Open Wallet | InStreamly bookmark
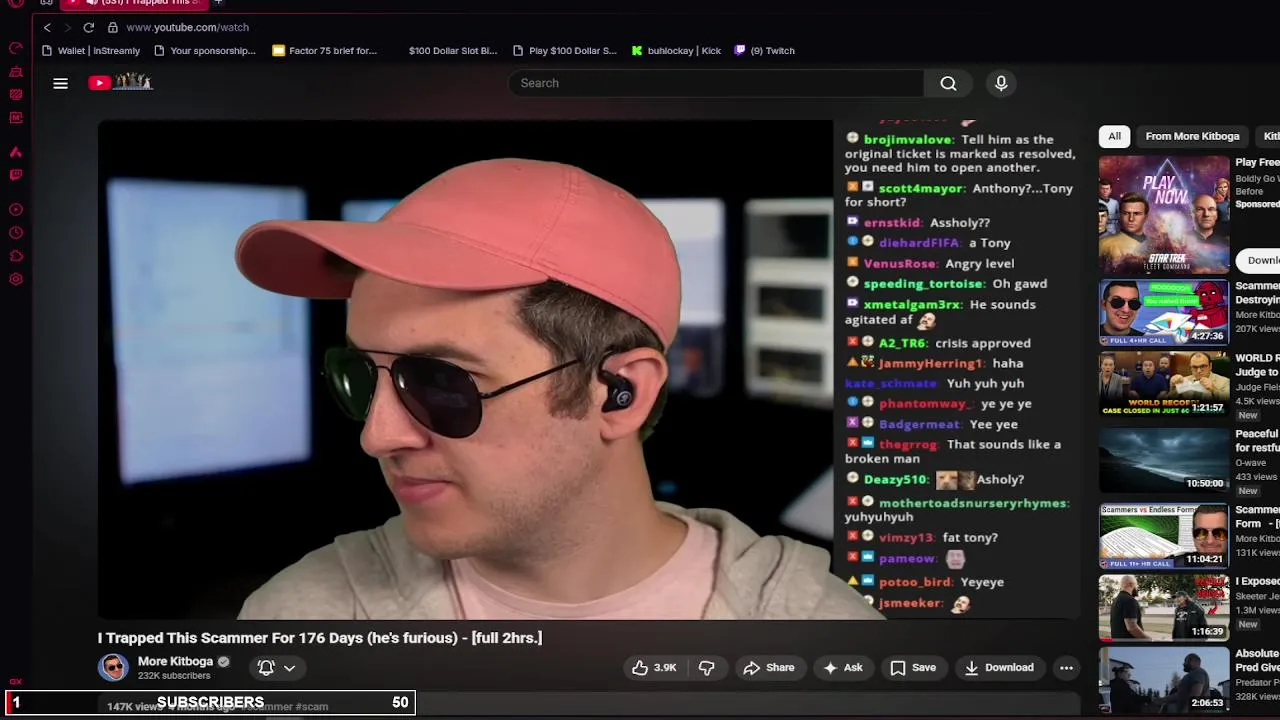 tap(90, 50)
